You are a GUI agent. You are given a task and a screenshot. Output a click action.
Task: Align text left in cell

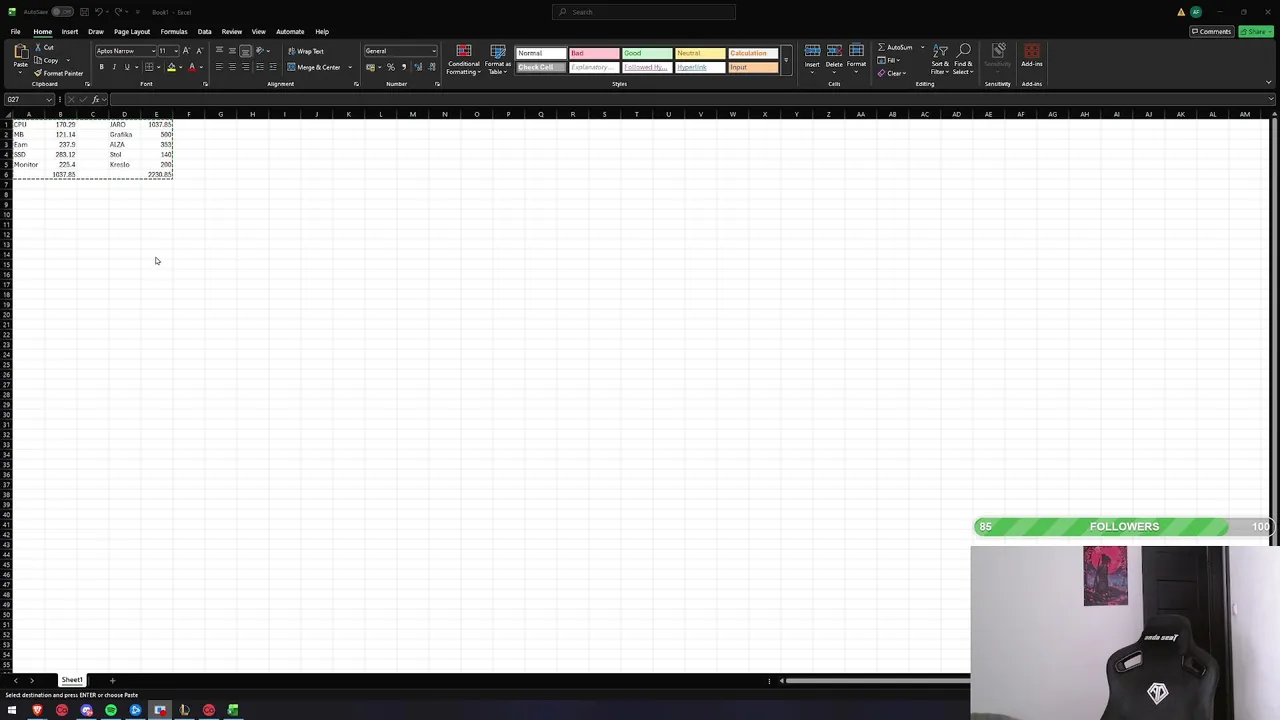(x=219, y=67)
